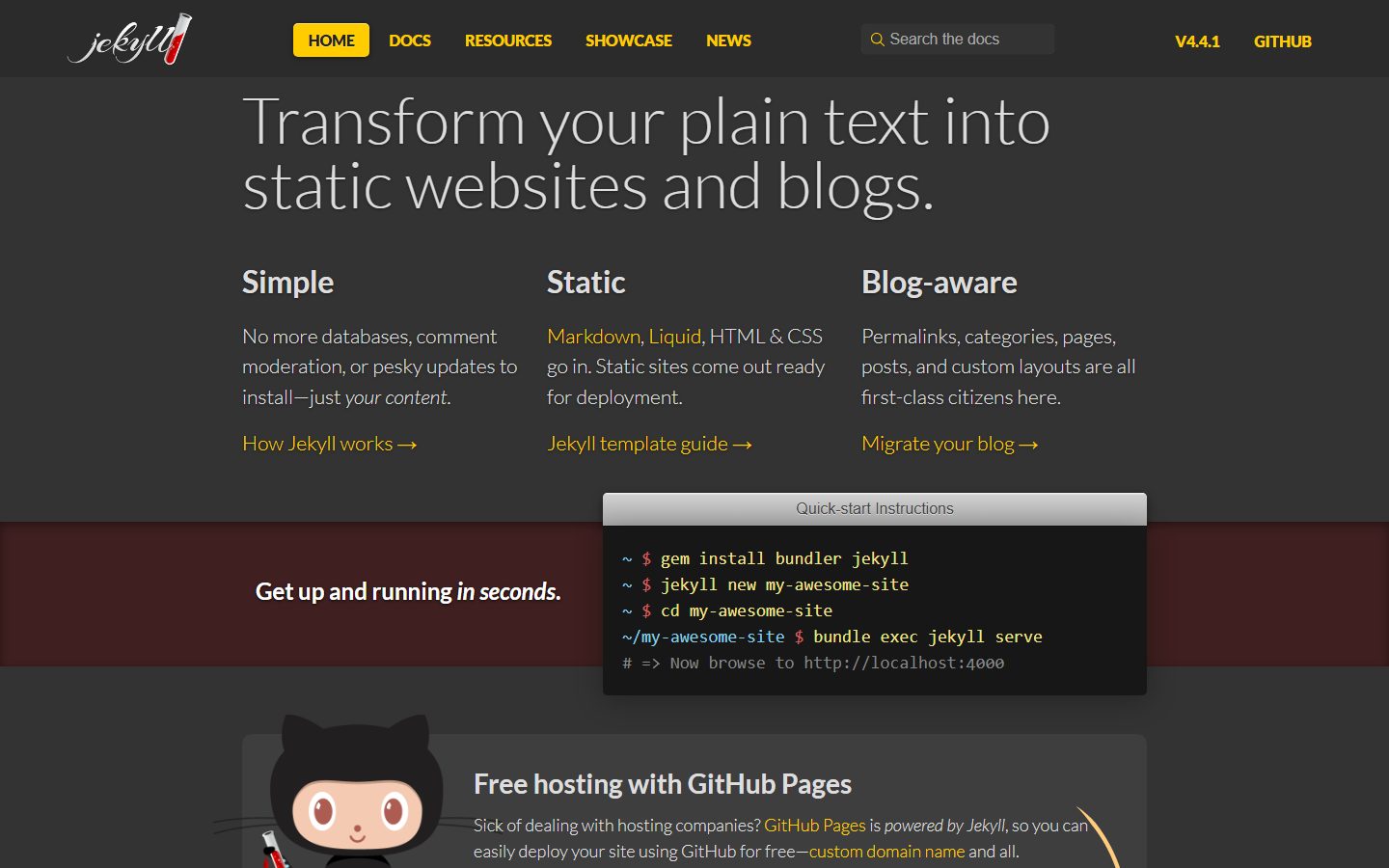Follow the Migrate your blog link

[x=949, y=444]
